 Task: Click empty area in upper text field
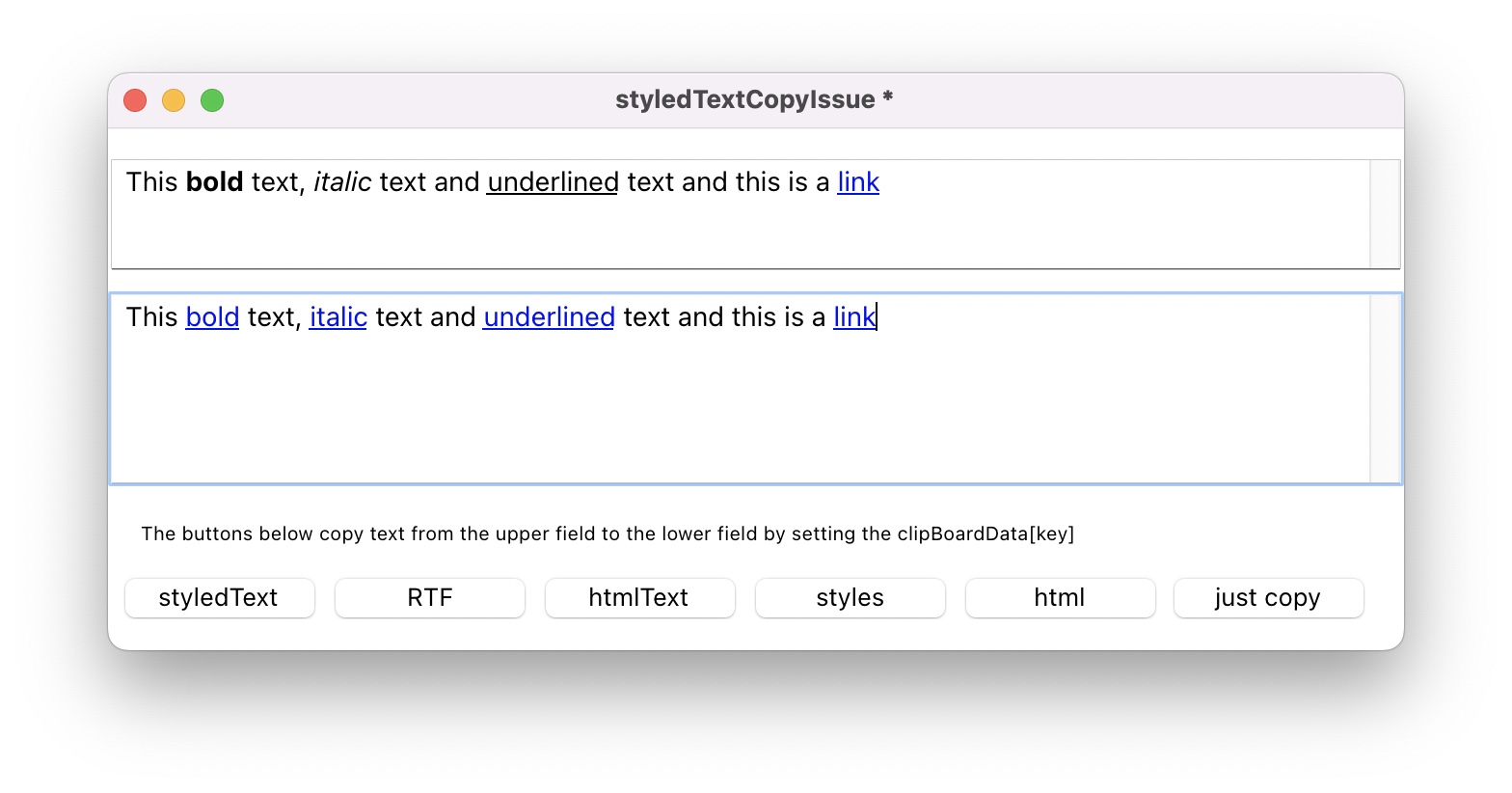[x=733, y=236]
